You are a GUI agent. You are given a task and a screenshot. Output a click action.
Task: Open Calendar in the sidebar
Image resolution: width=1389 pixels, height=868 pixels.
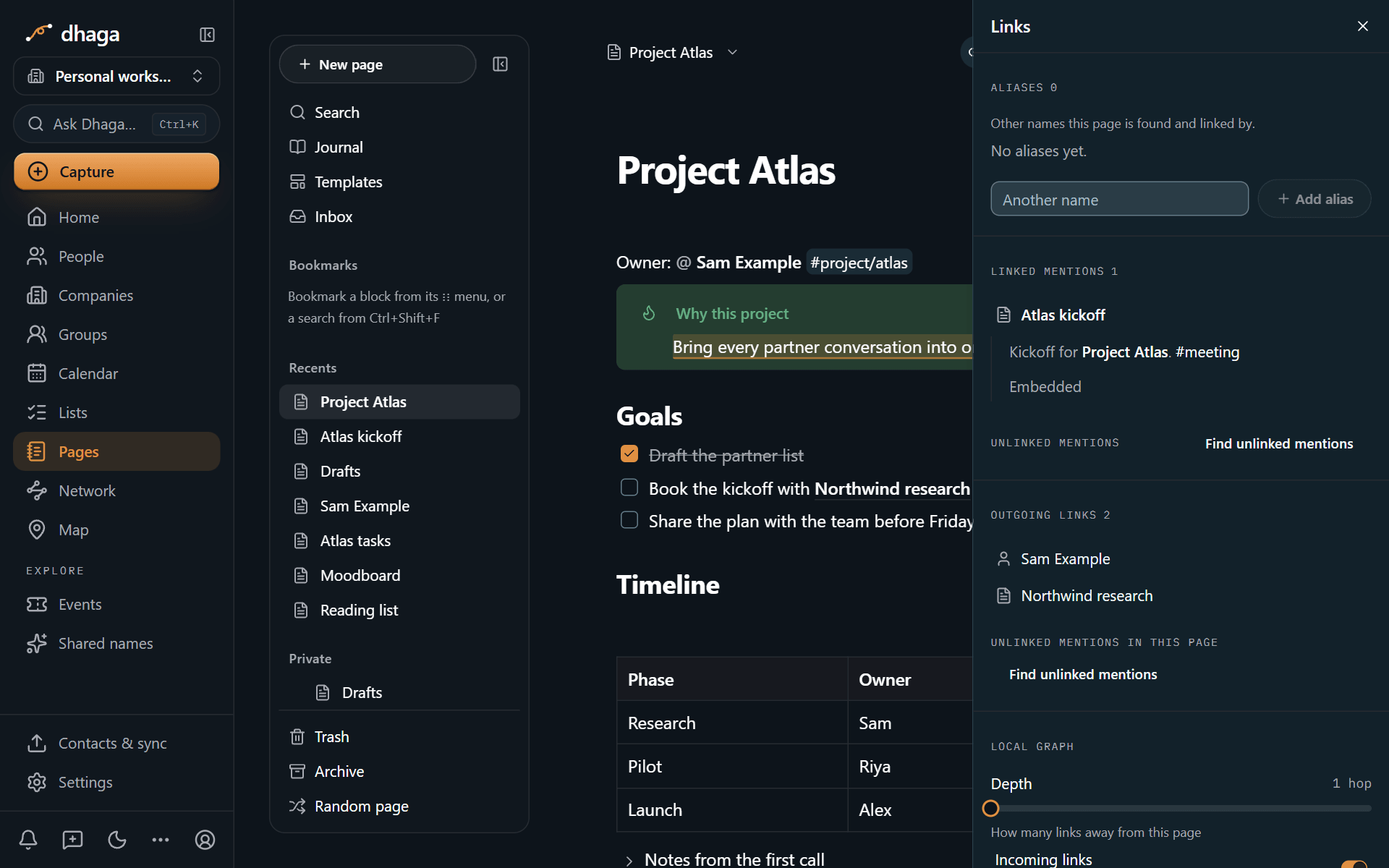tap(116, 373)
